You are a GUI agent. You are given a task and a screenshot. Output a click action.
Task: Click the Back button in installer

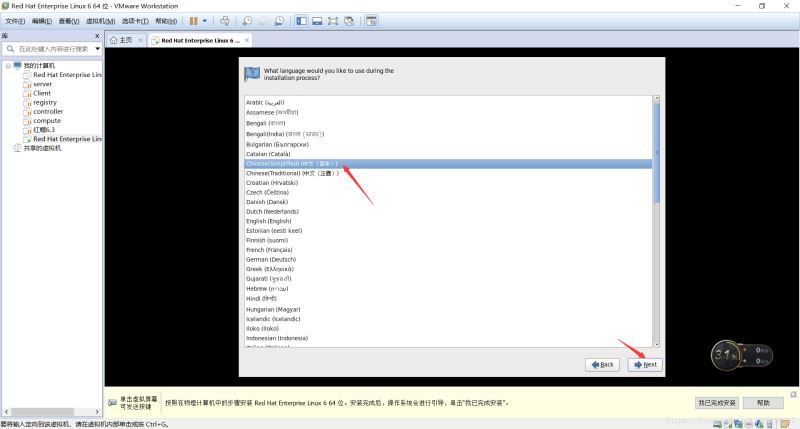coord(601,364)
